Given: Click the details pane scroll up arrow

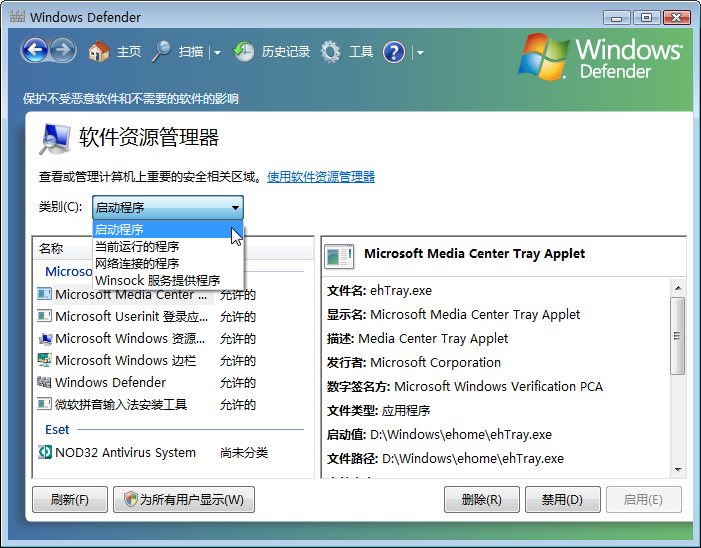Looking at the screenshot, I should [x=678, y=288].
